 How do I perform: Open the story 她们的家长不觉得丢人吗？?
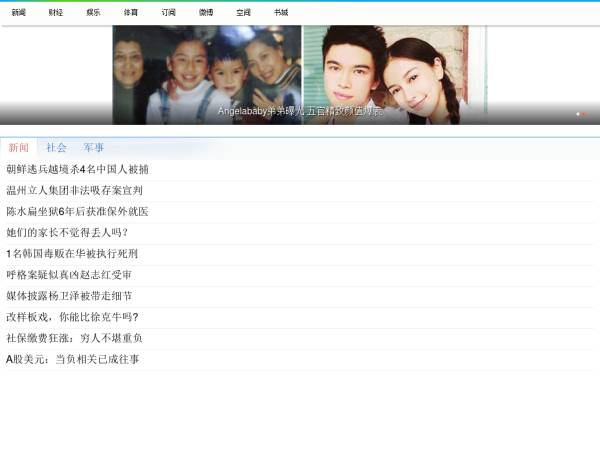pyautogui.click(x=67, y=232)
